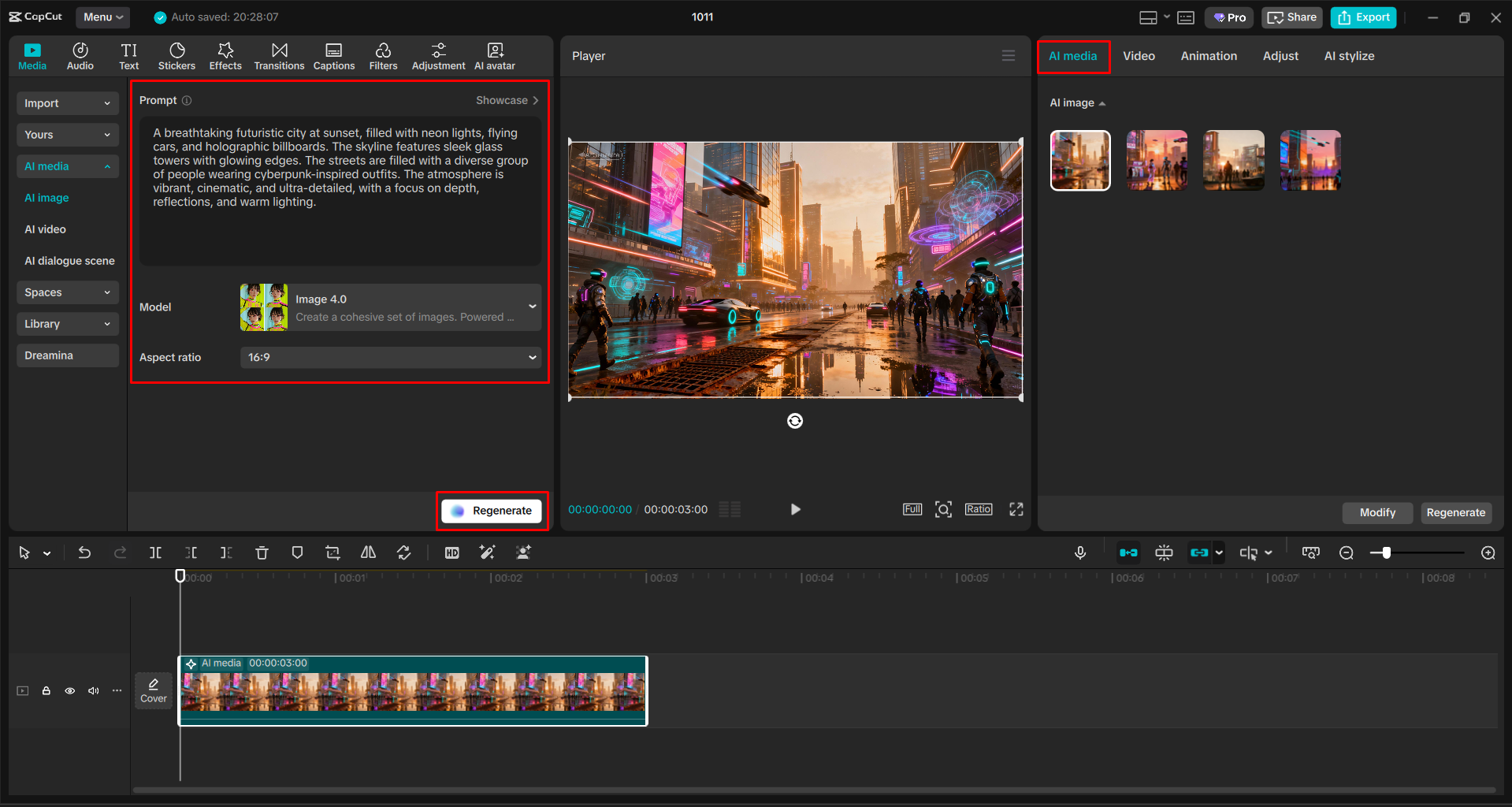This screenshot has width=1512, height=807.
Task: Collapse the AI media sidebar section
Action: (108, 166)
